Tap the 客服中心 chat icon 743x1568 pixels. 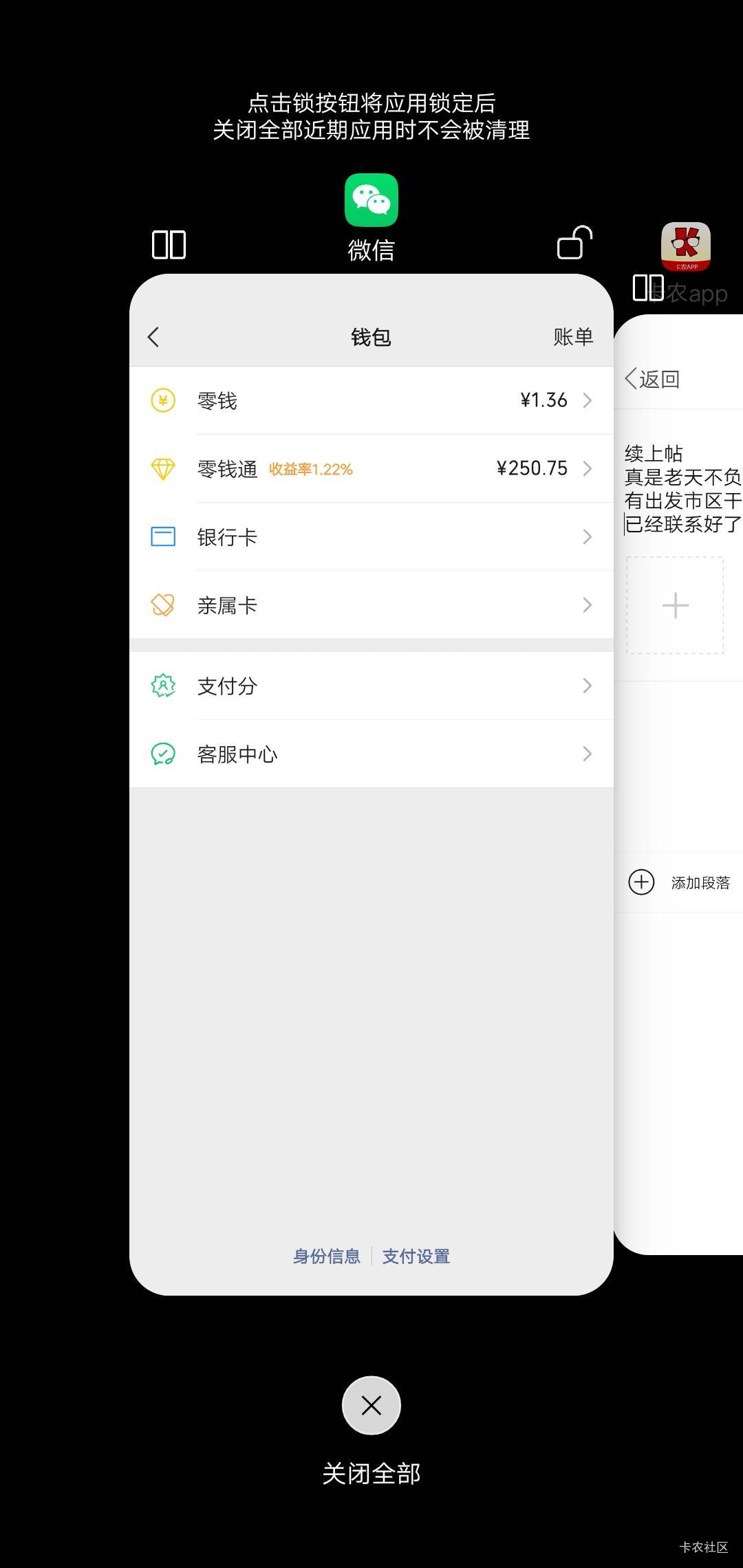tap(163, 754)
